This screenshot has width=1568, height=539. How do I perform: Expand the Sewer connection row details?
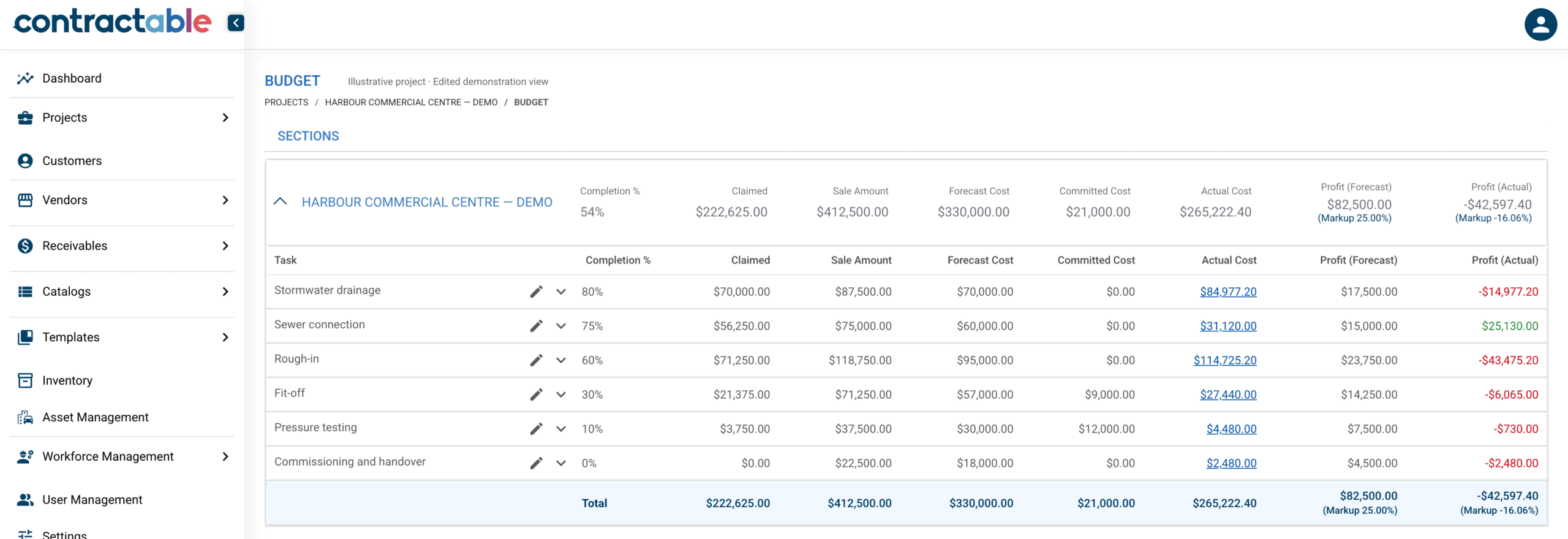(x=561, y=326)
